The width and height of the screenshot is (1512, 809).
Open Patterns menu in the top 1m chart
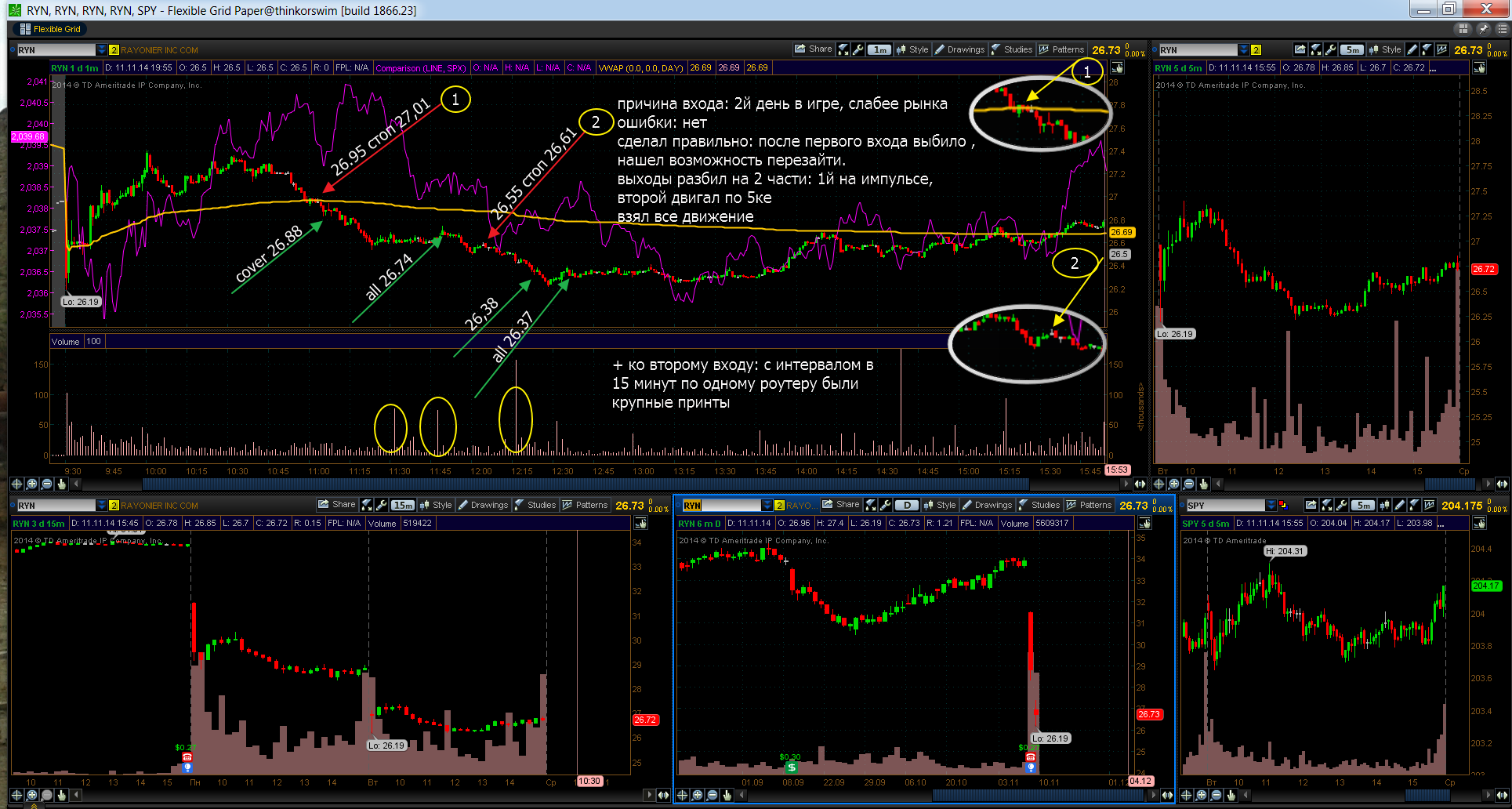pyautogui.click(x=1062, y=49)
